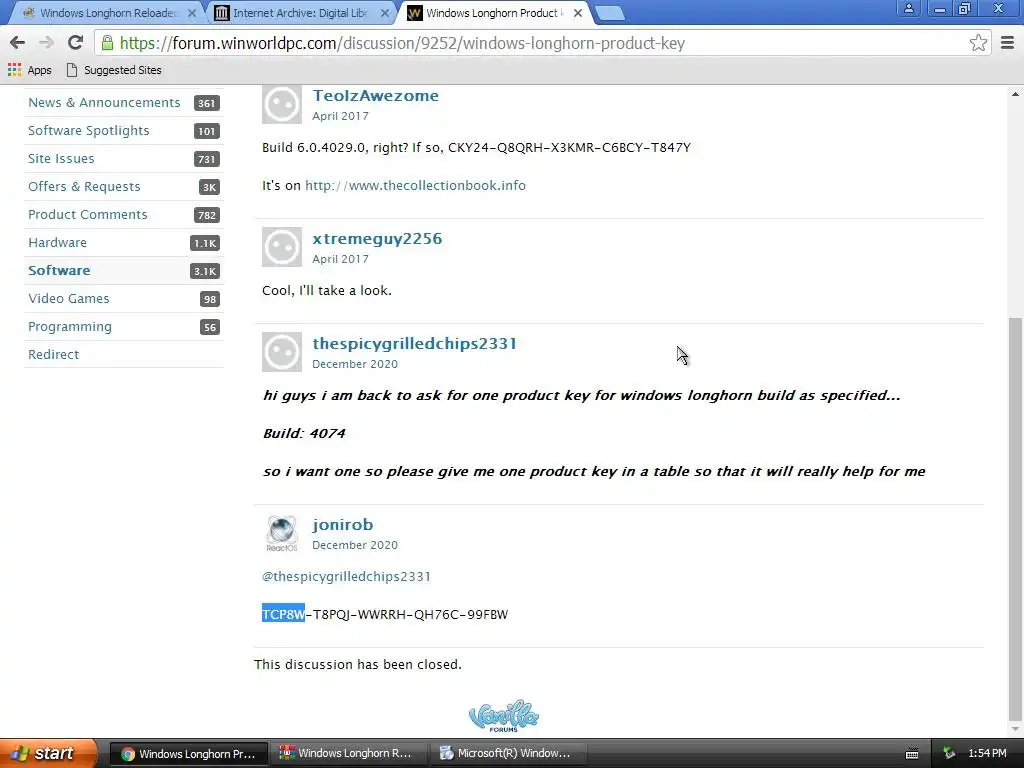The image size is (1024, 768).
Task: Open the Suggested Sites bookmark
Action: [x=114, y=70]
